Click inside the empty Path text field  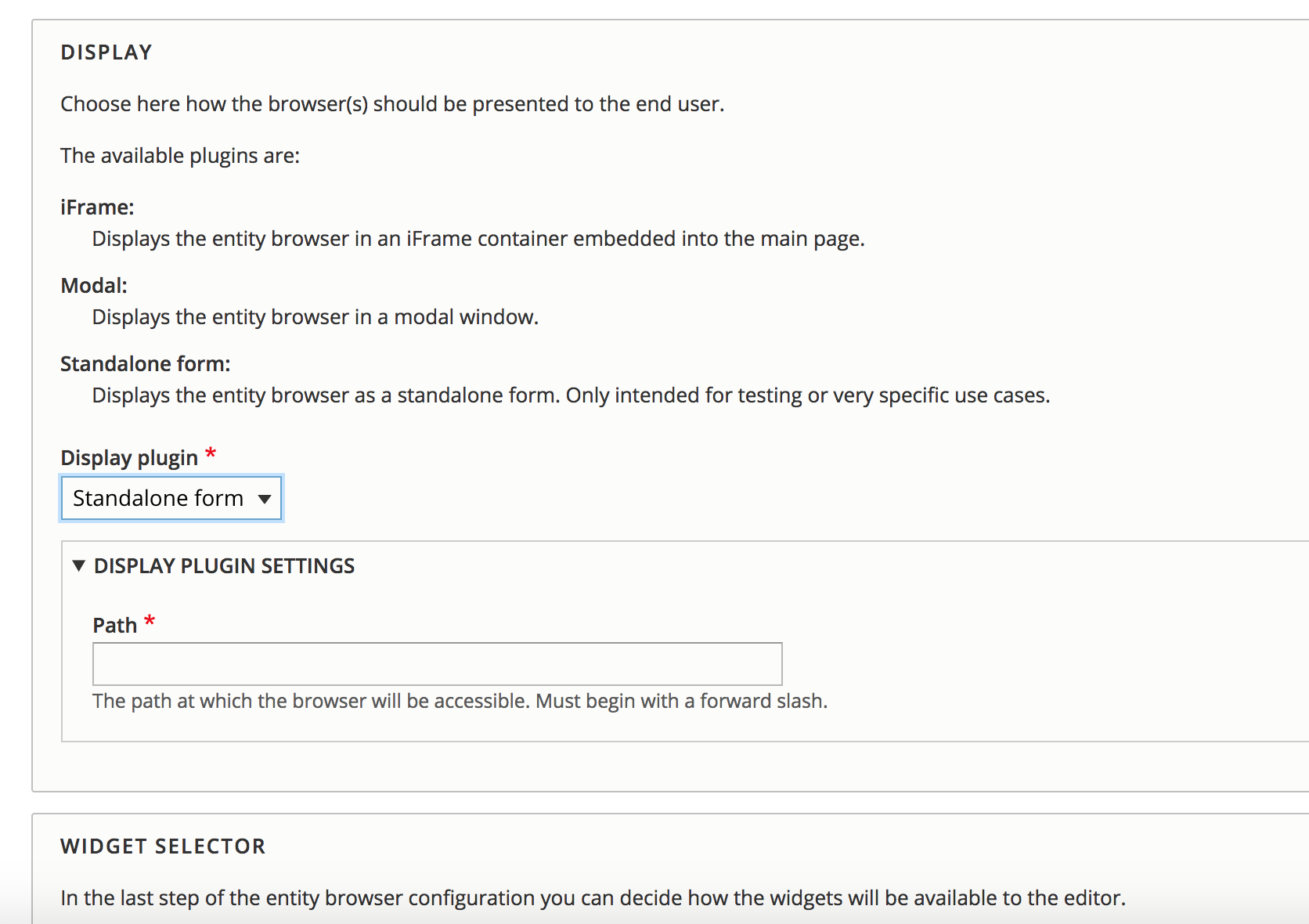[x=436, y=663]
